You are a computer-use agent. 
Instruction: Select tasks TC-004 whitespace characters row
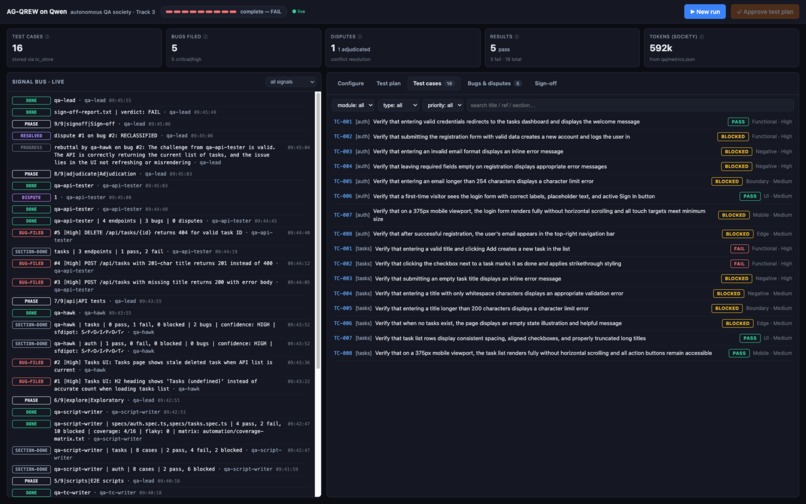(x=563, y=294)
